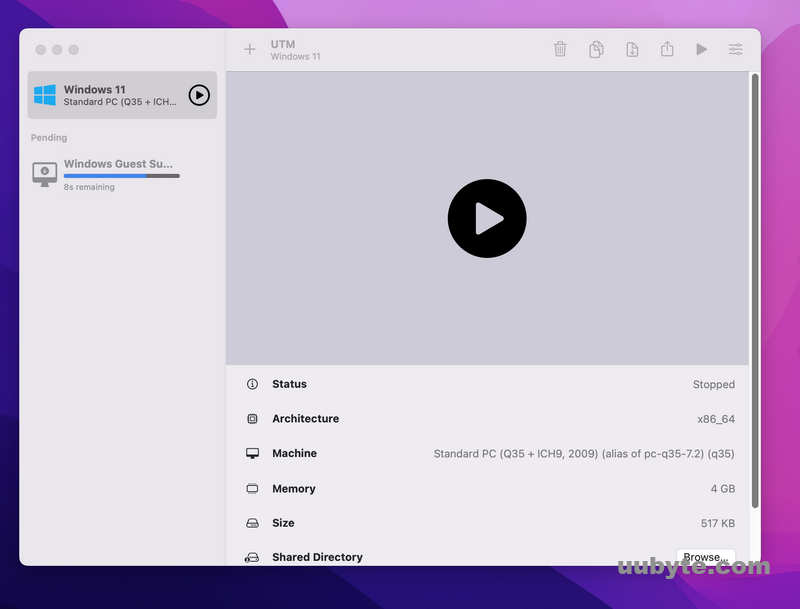Click the 'Stopped' status value

tap(713, 385)
